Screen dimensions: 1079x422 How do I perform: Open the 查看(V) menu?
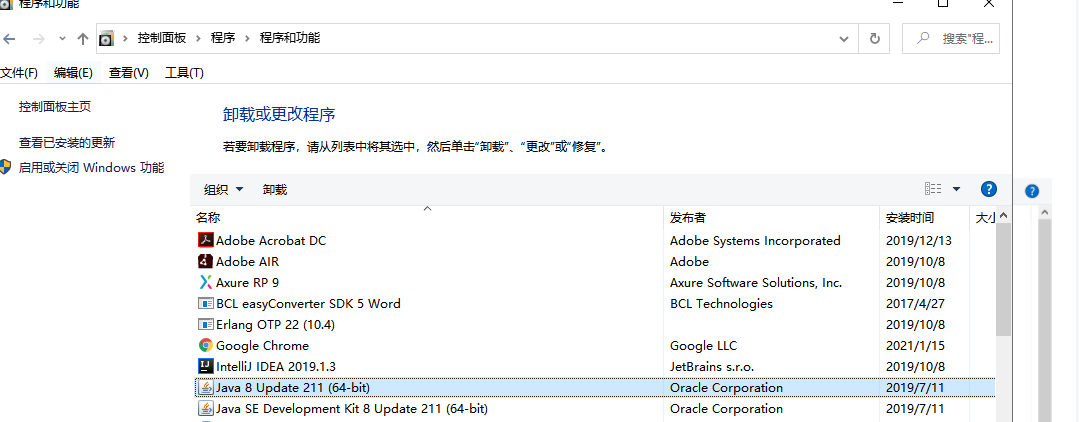(x=129, y=72)
